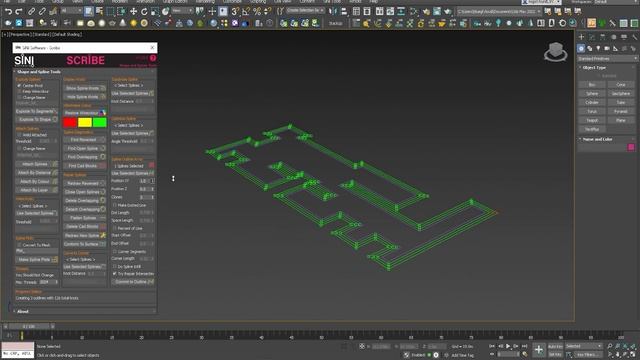Click the Restore Wirecolour palette icon
640x360 pixels.
pyautogui.click(x=102, y=113)
